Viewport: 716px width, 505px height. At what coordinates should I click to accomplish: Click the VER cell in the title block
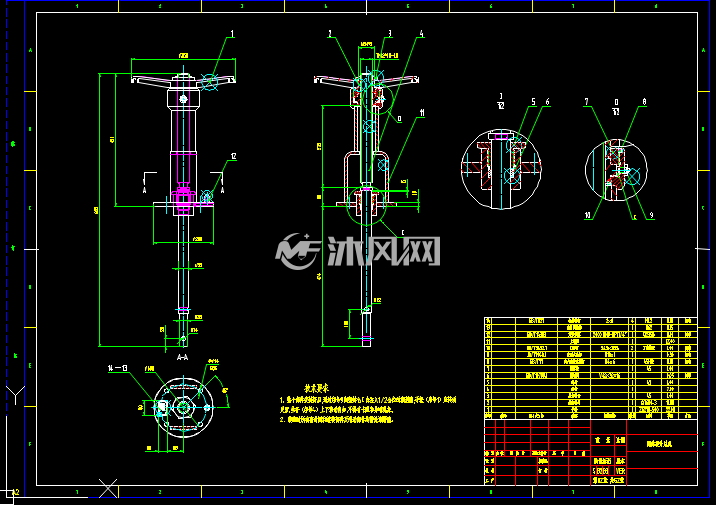pyautogui.click(x=620, y=471)
